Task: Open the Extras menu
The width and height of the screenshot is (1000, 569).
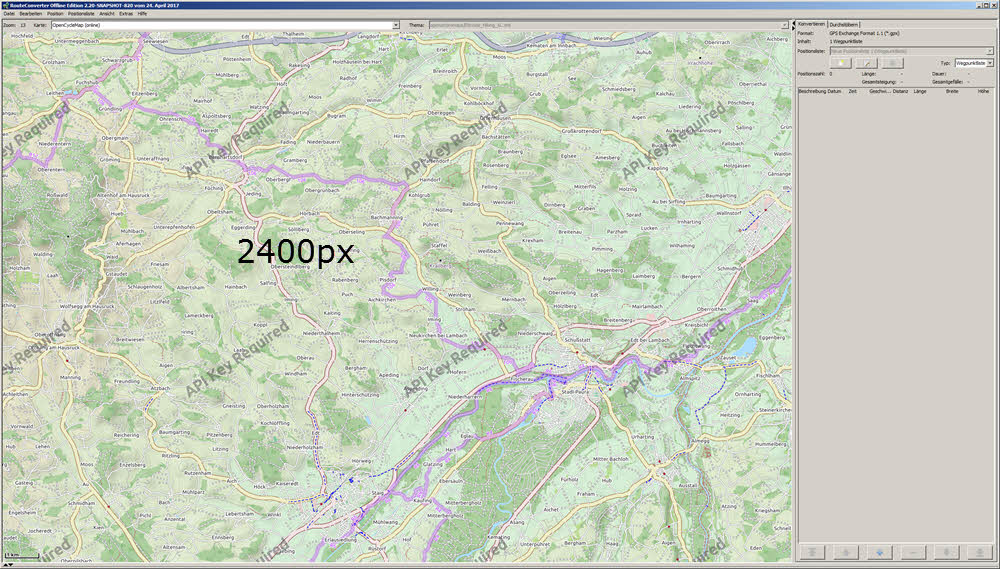Action: (126, 13)
